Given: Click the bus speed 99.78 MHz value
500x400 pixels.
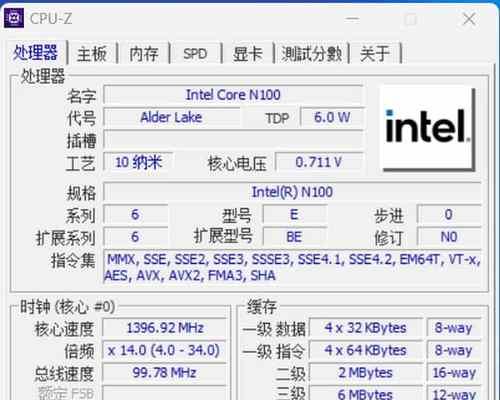Looking at the screenshot, I should [x=165, y=373].
